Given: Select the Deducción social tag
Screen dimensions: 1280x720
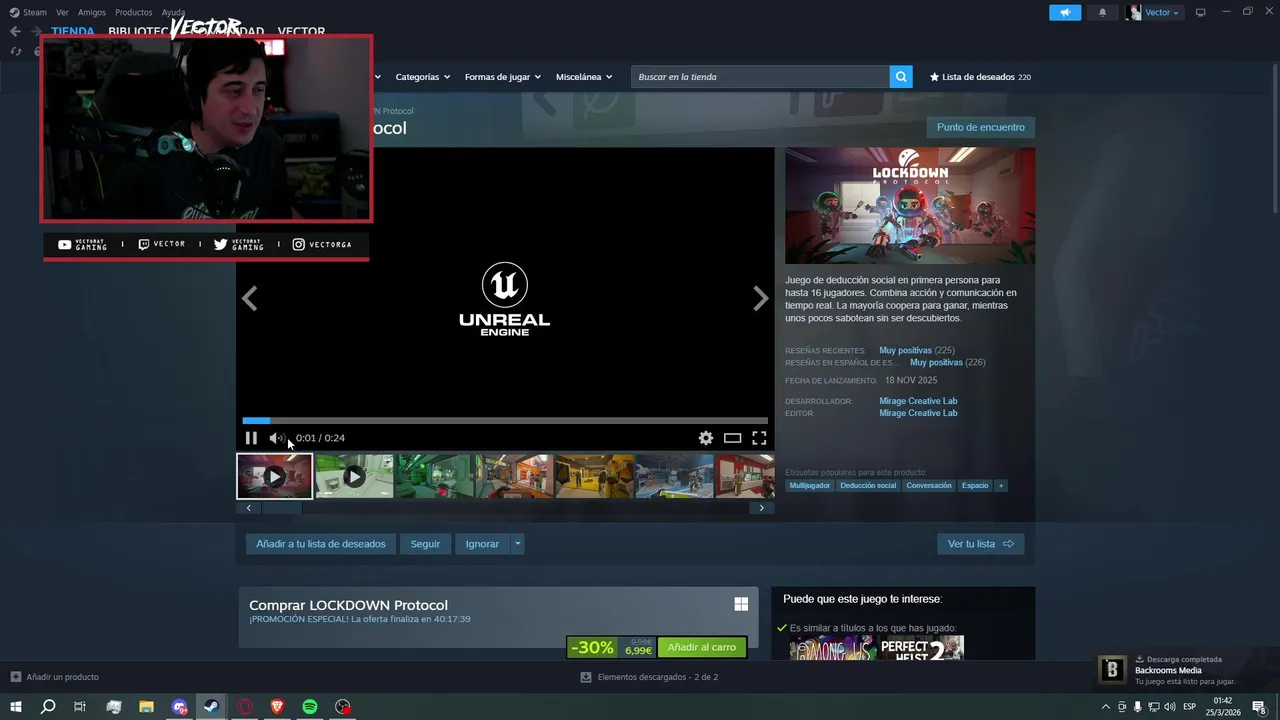Looking at the screenshot, I should pyautogui.click(x=868, y=486).
